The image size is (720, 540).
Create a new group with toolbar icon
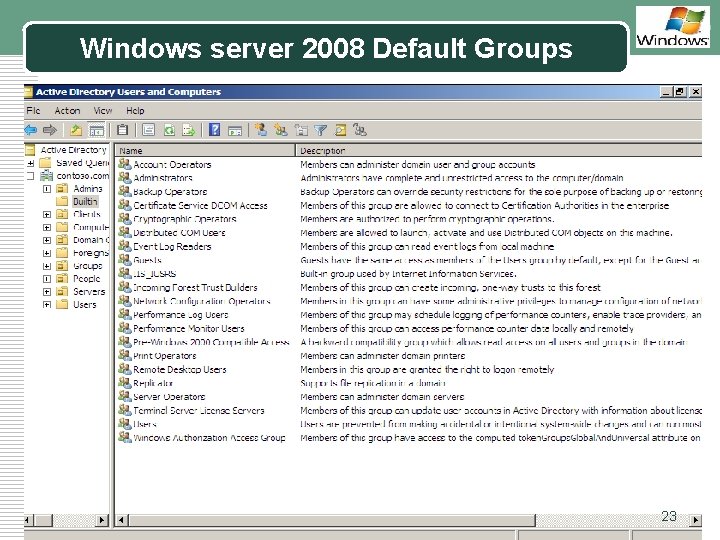click(x=281, y=130)
